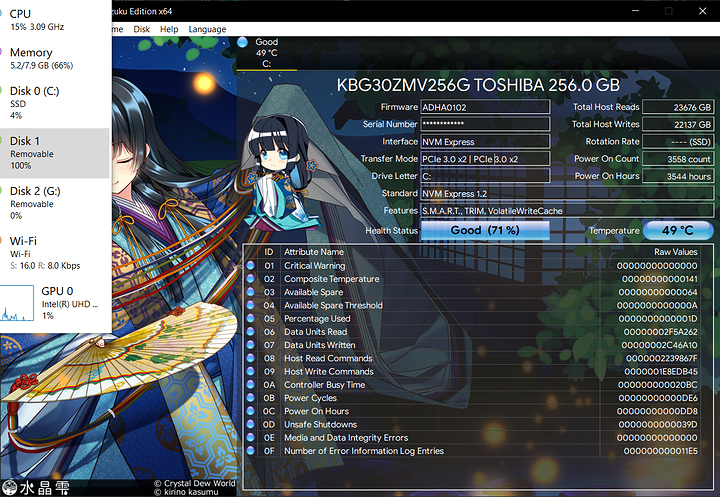Open the Disk menu

(141, 29)
